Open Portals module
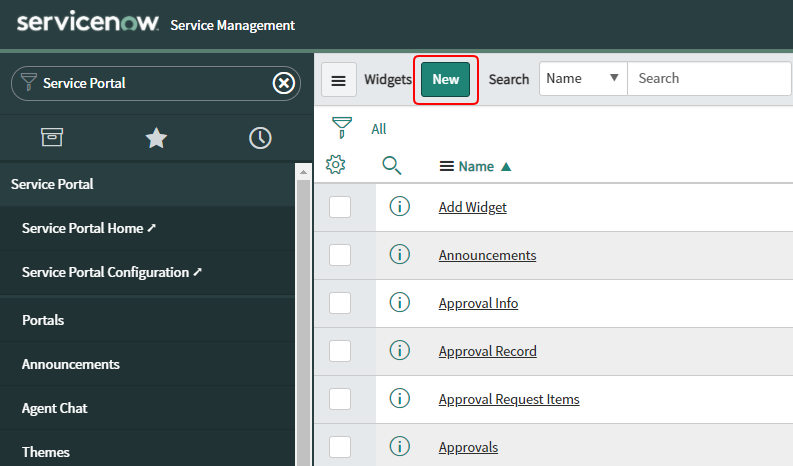793x466 pixels. [x=147, y=320]
